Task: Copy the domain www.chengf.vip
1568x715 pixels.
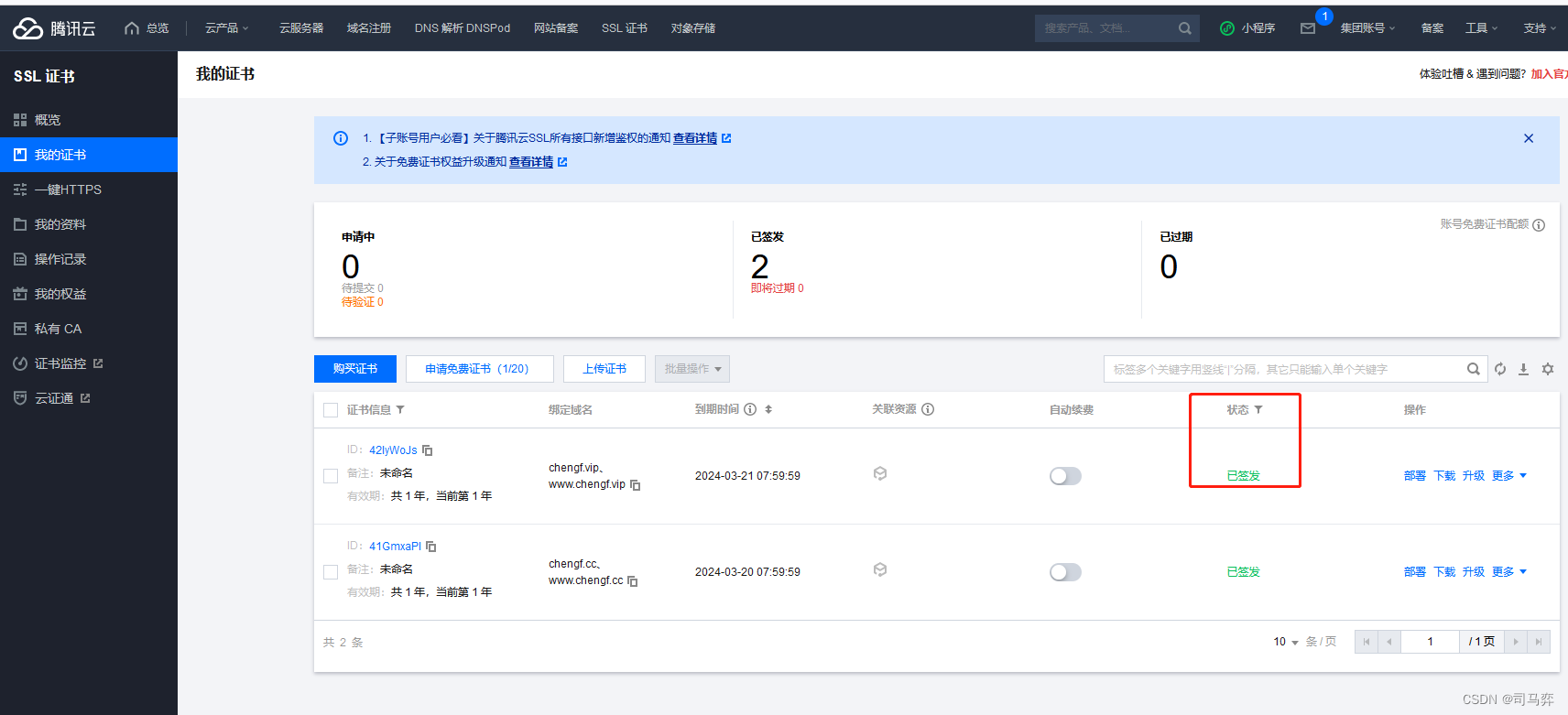Action: pos(635,485)
